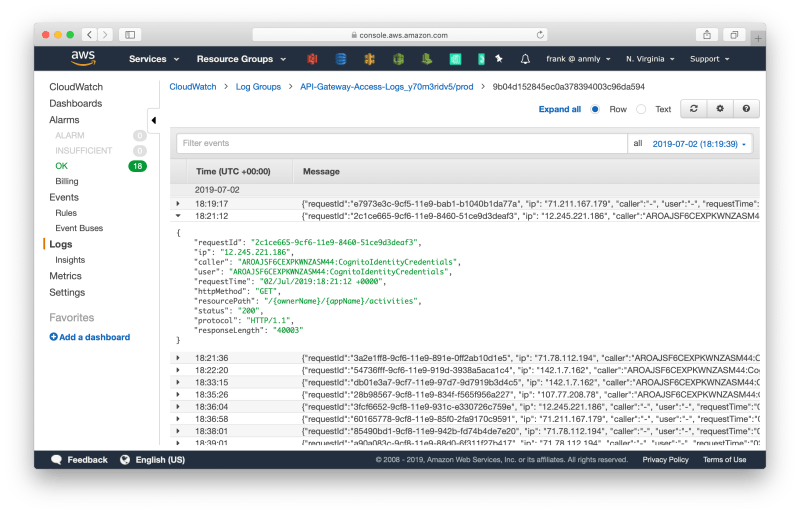The height and width of the screenshot is (514, 800).
Task: Open the olive green cube shortcut icon
Action: click(398, 59)
